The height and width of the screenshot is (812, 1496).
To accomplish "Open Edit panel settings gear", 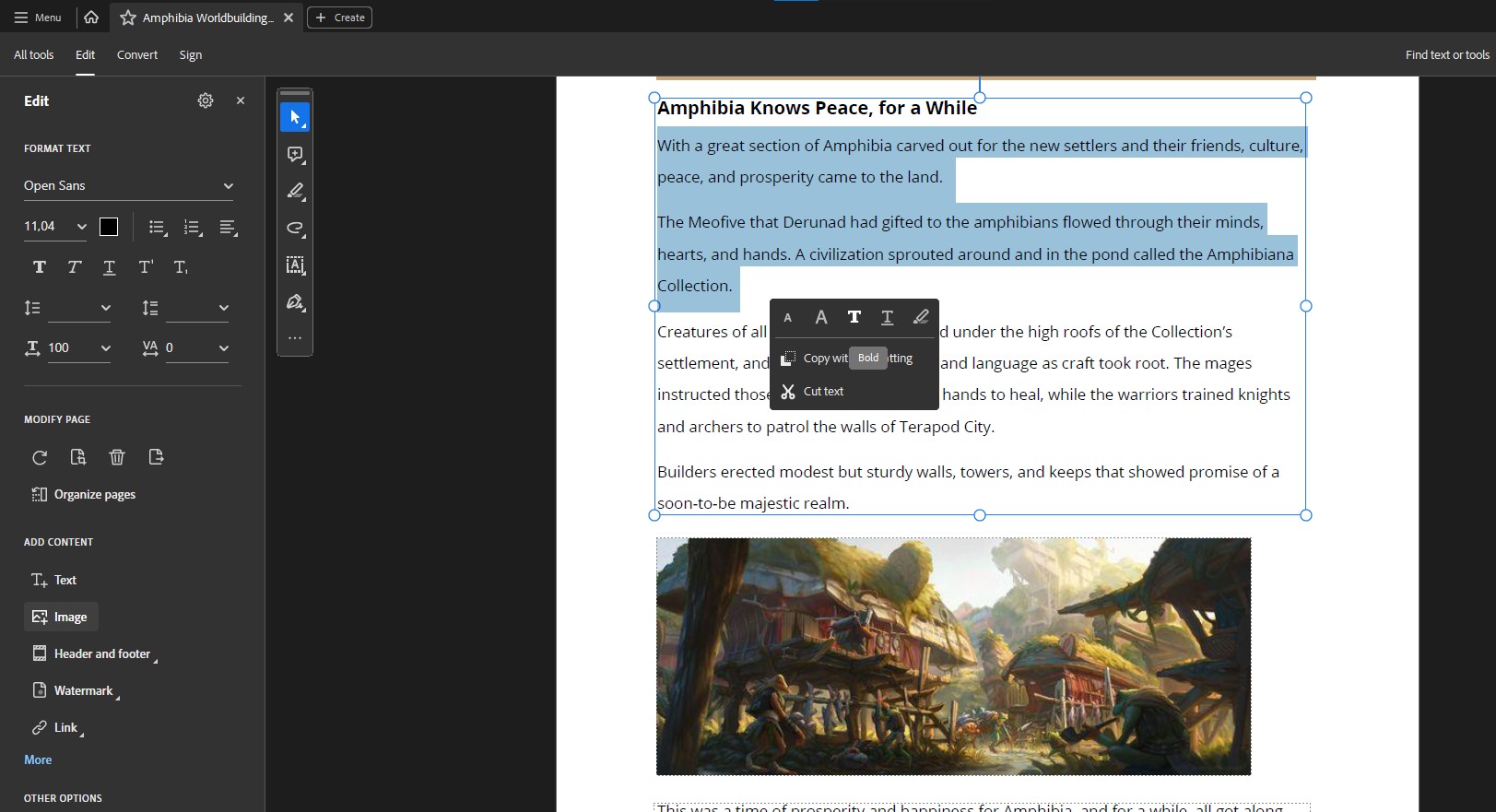I will [x=206, y=100].
